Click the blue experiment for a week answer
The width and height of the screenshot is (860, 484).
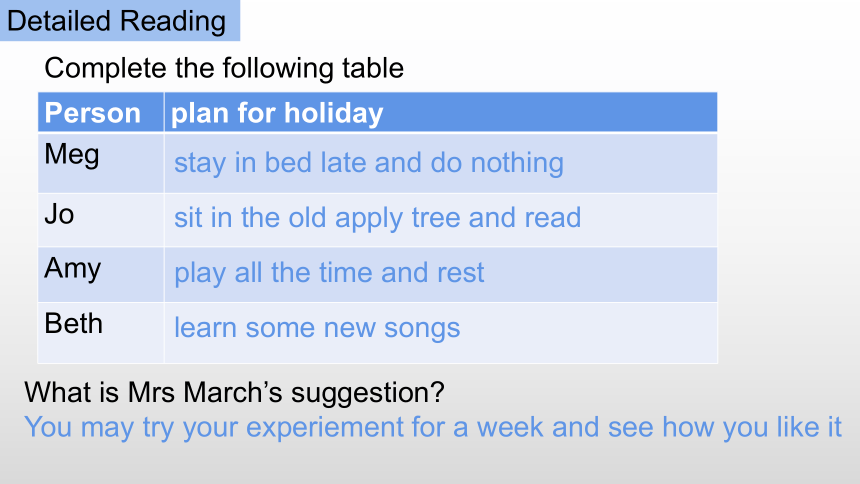coord(433,427)
